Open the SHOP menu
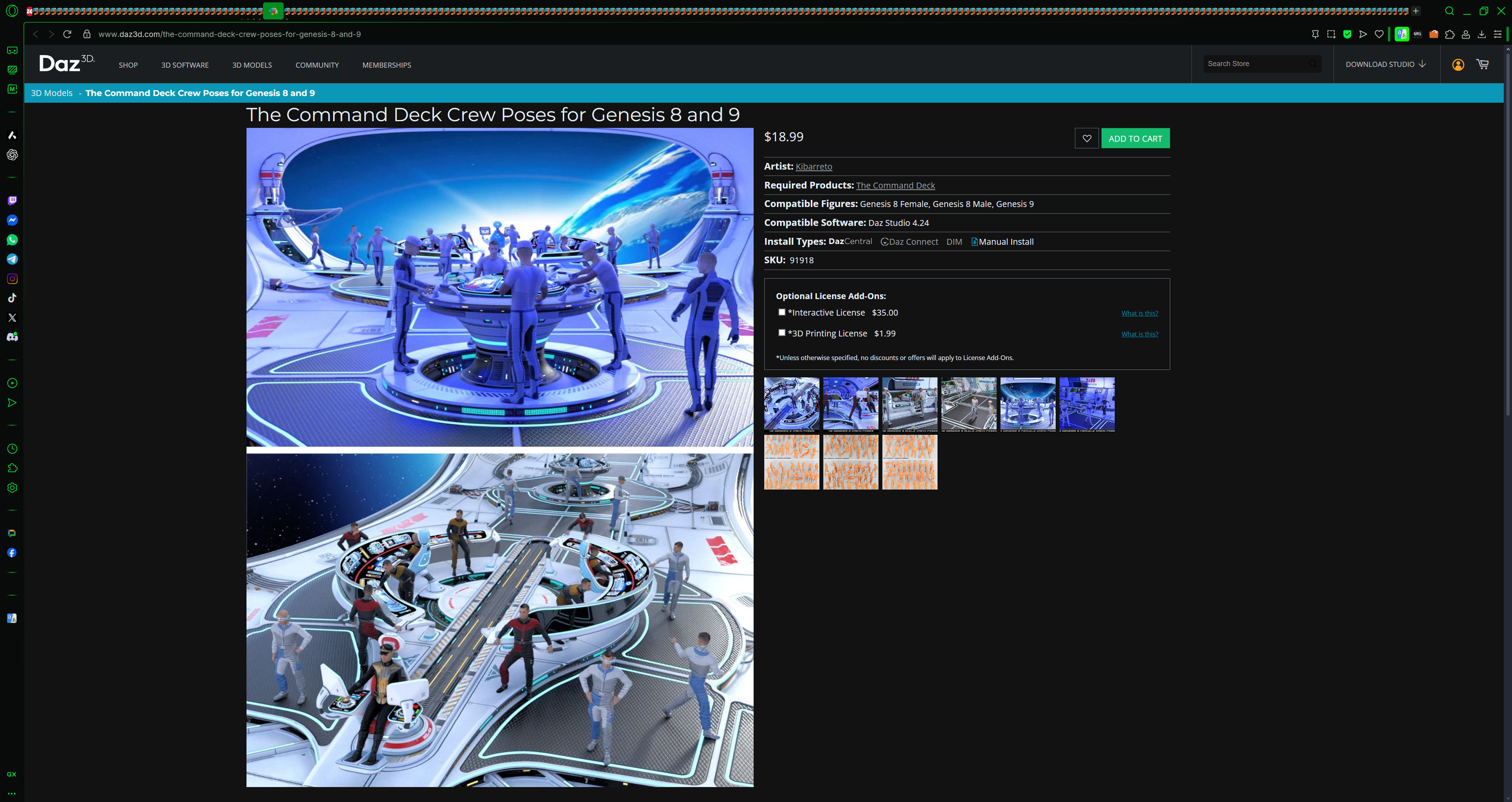 pyautogui.click(x=128, y=65)
